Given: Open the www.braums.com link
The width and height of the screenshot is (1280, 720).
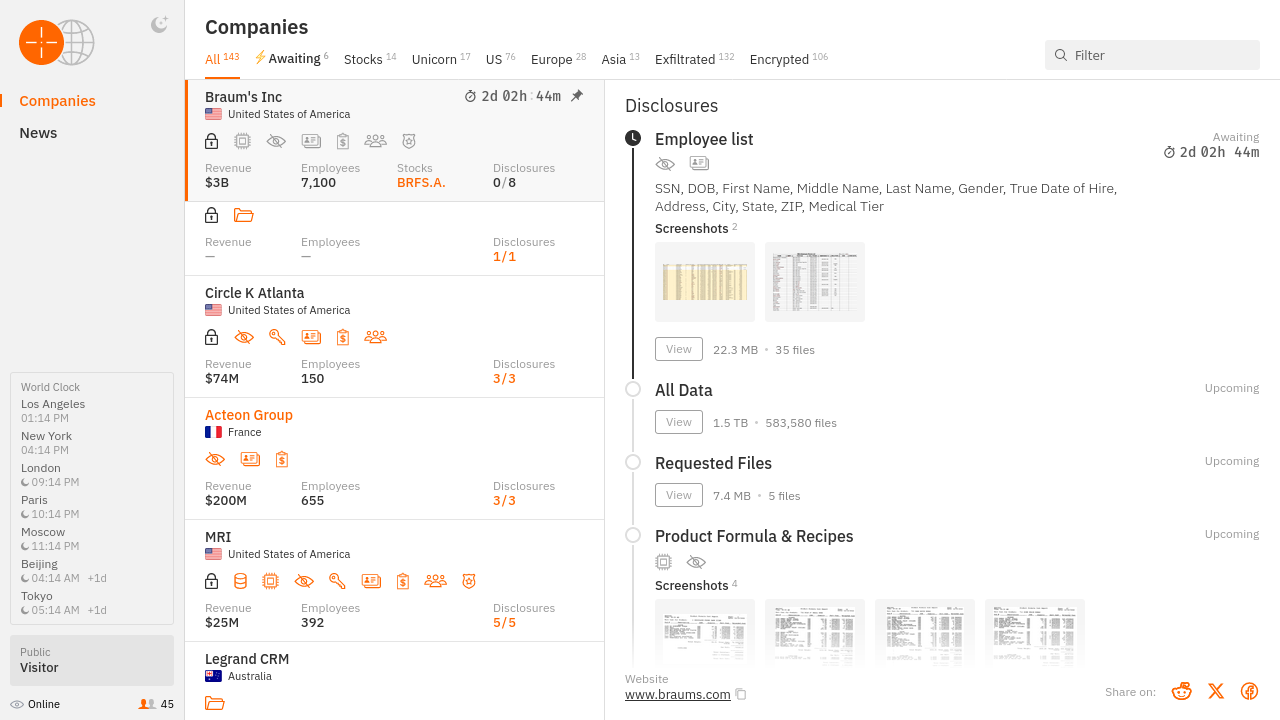Looking at the screenshot, I should (677, 694).
